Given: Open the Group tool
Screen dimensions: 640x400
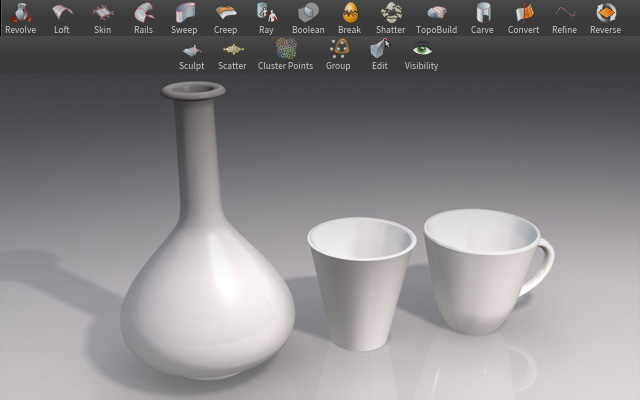Looking at the screenshot, I should (338, 55).
